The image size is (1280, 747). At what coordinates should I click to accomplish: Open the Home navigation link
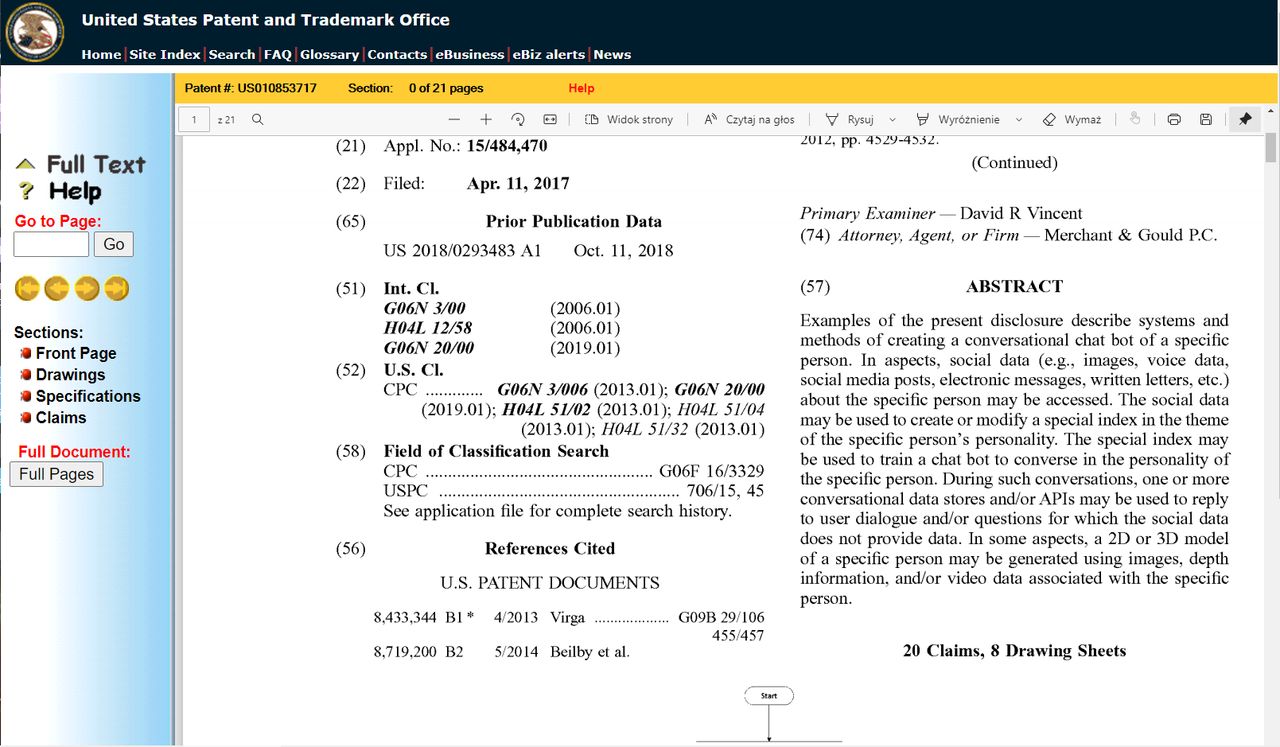[101, 55]
